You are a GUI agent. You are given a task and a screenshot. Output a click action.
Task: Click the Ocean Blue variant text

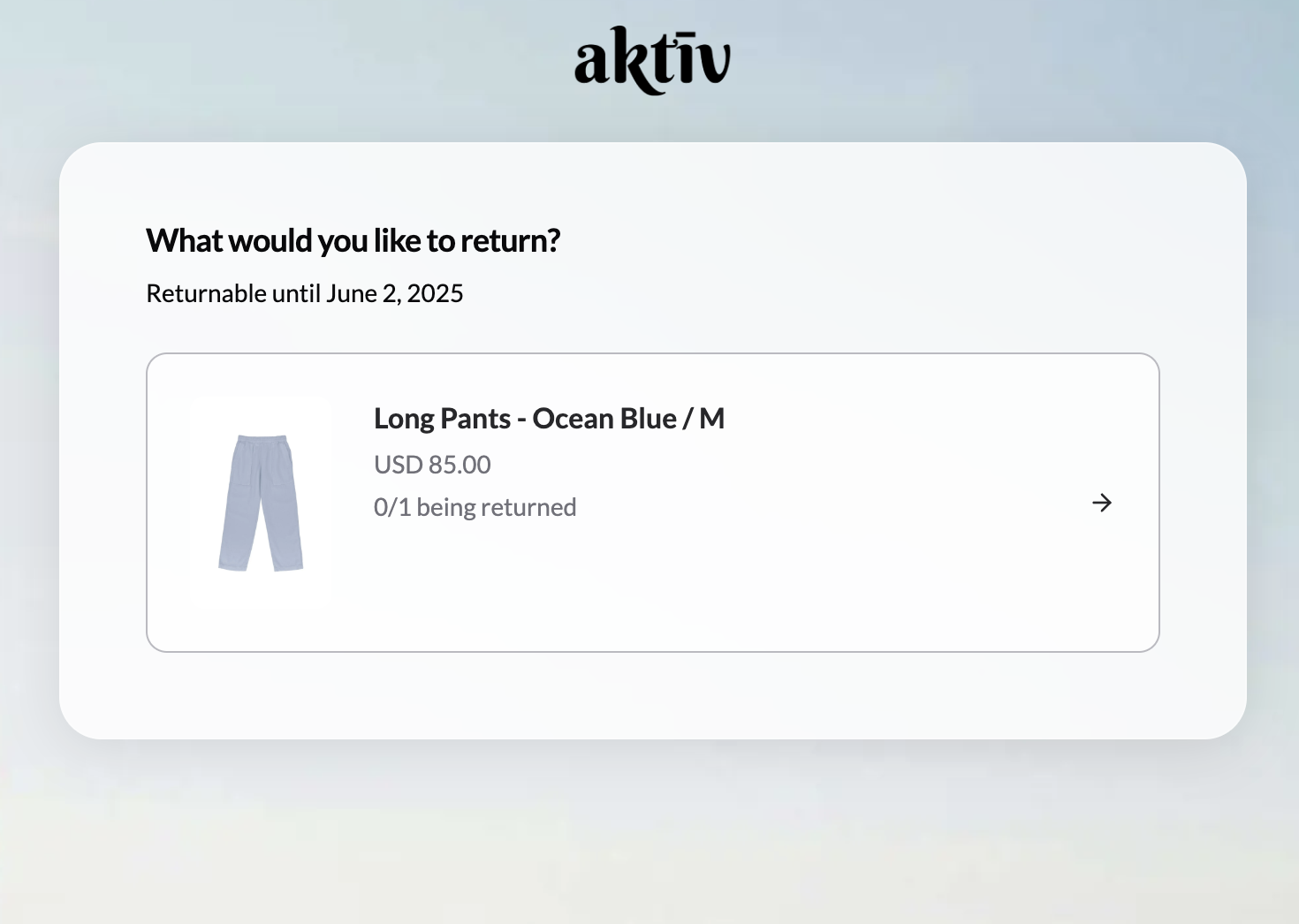pyautogui.click(x=604, y=419)
